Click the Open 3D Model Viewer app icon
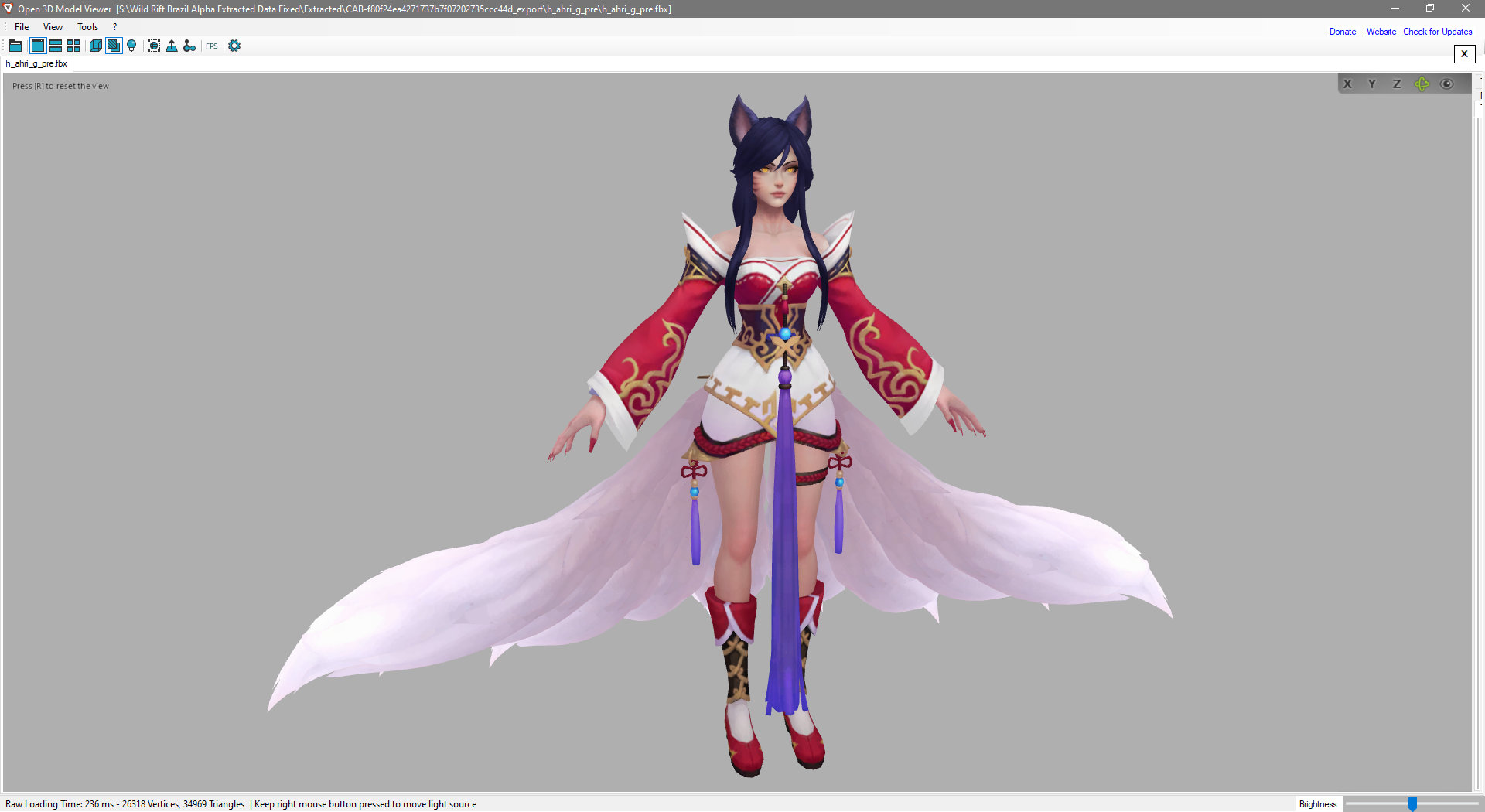This screenshot has height=812, width=1485. click(x=9, y=9)
